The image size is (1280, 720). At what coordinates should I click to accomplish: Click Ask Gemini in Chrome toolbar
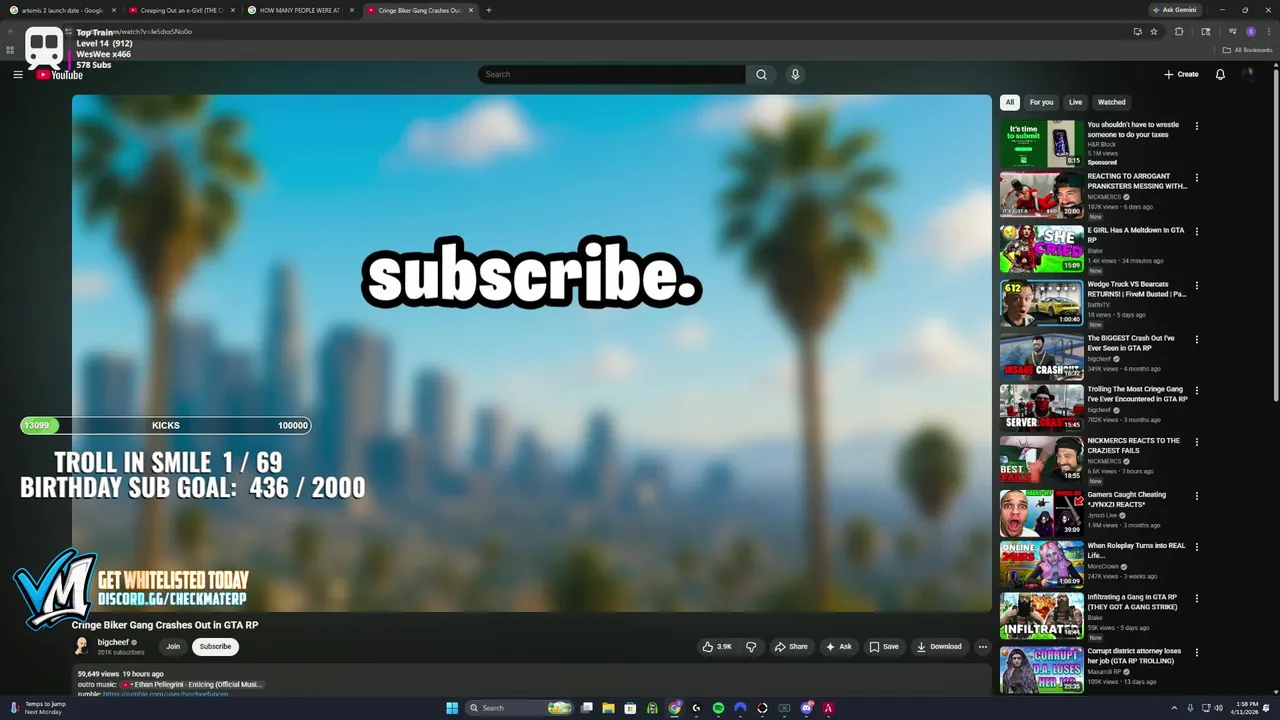coord(1173,10)
